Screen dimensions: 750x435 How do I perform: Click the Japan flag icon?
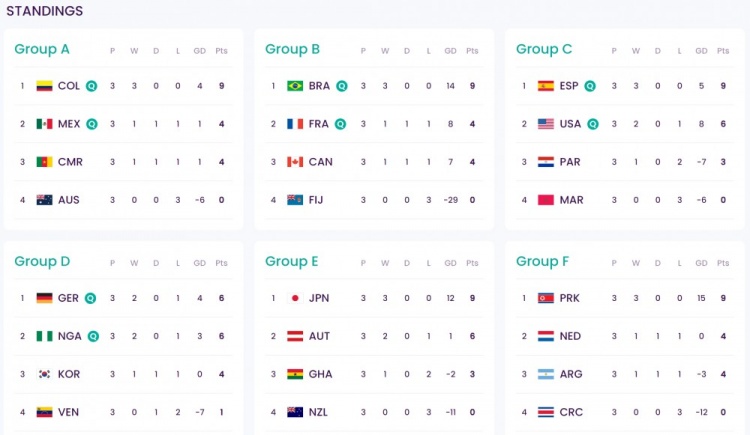click(x=295, y=298)
